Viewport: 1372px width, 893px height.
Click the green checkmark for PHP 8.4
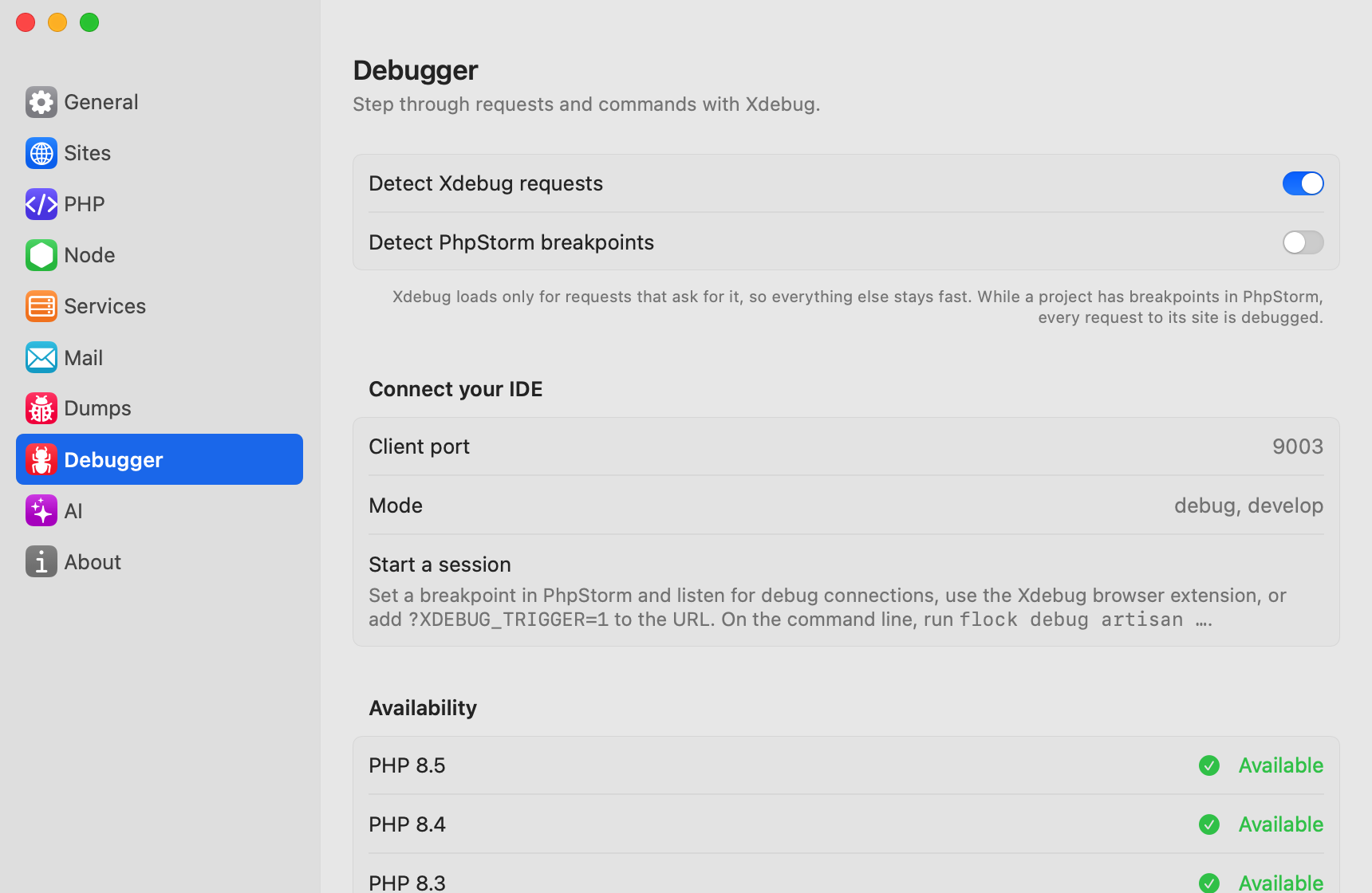coord(1209,824)
